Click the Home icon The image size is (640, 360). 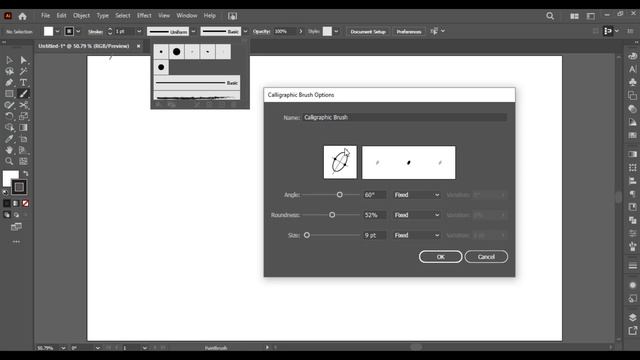pos(22,16)
